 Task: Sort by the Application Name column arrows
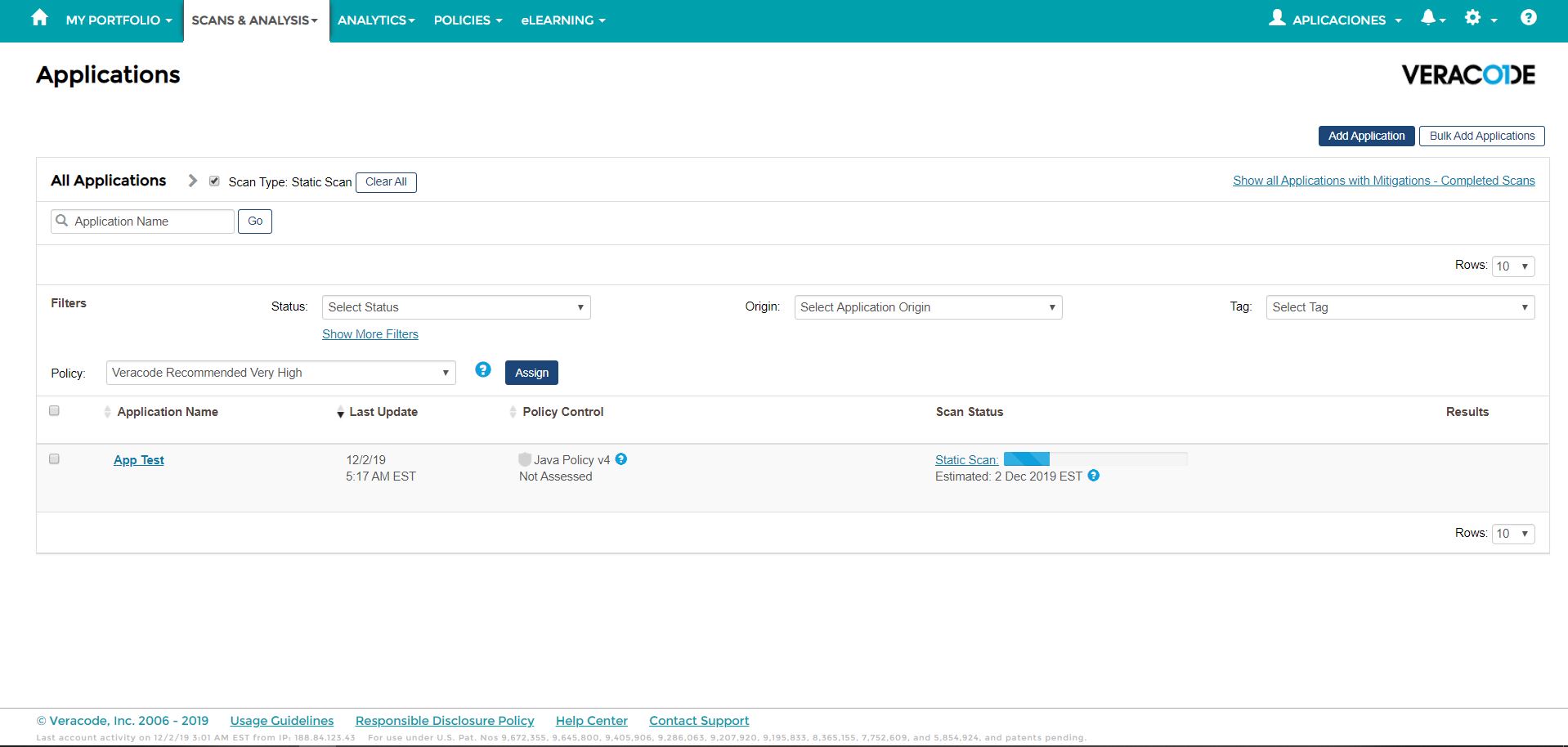(107, 412)
